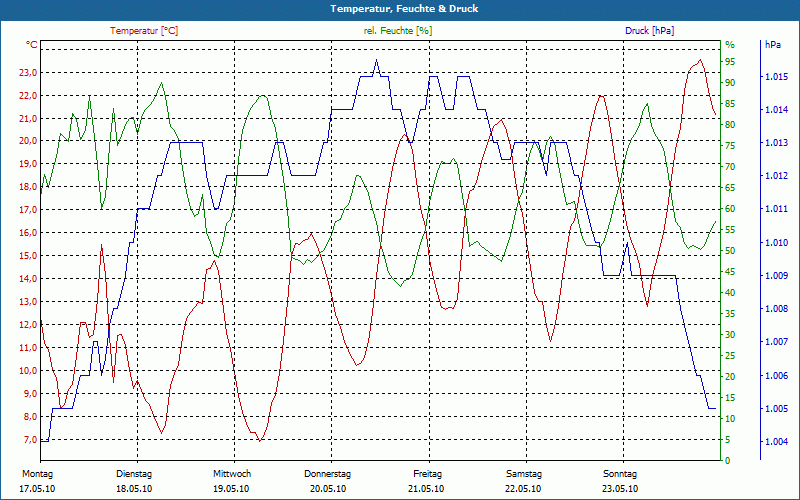The height and width of the screenshot is (500, 800).
Task: Click the '1.012' pressure axis value
Action: (776, 176)
